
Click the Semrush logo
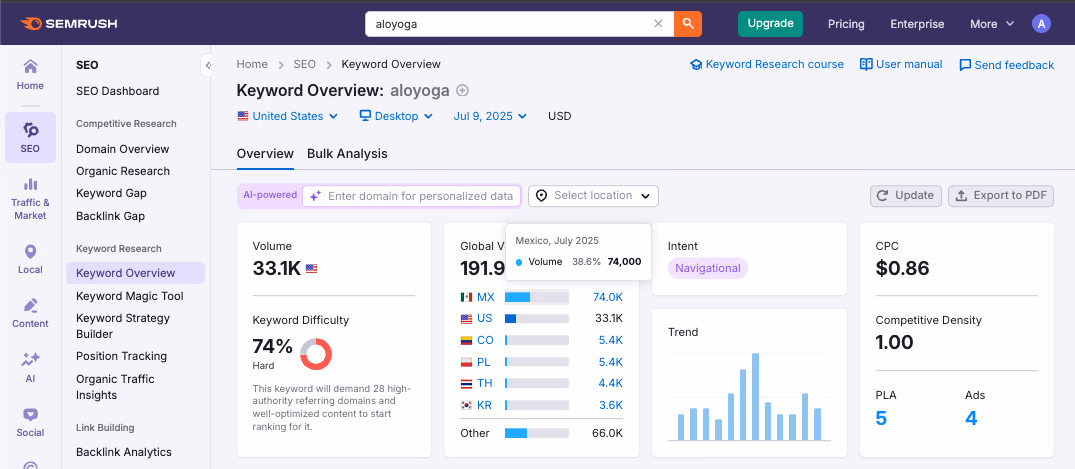(x=69, y=24)
